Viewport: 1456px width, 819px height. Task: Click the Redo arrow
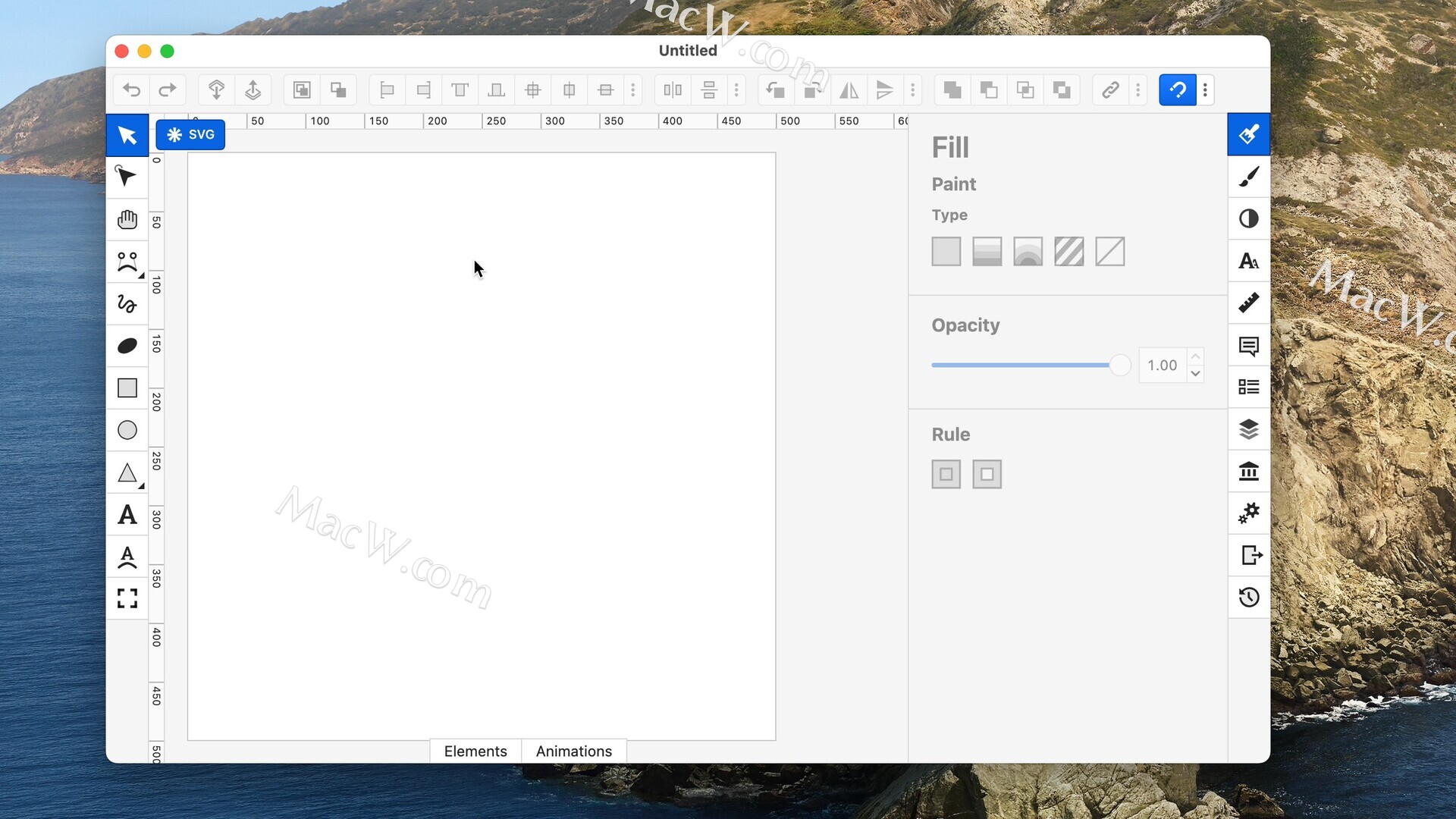coord(168,90)
